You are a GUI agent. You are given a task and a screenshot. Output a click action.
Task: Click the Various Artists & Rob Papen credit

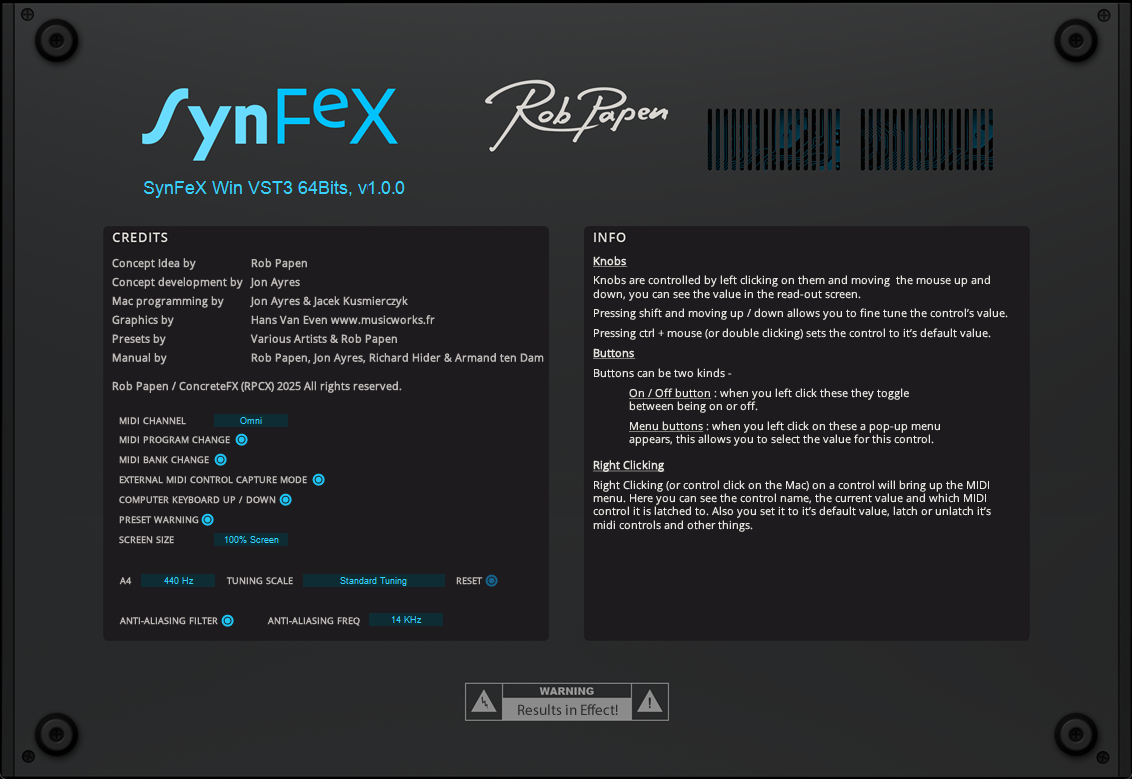click(324, 339)
